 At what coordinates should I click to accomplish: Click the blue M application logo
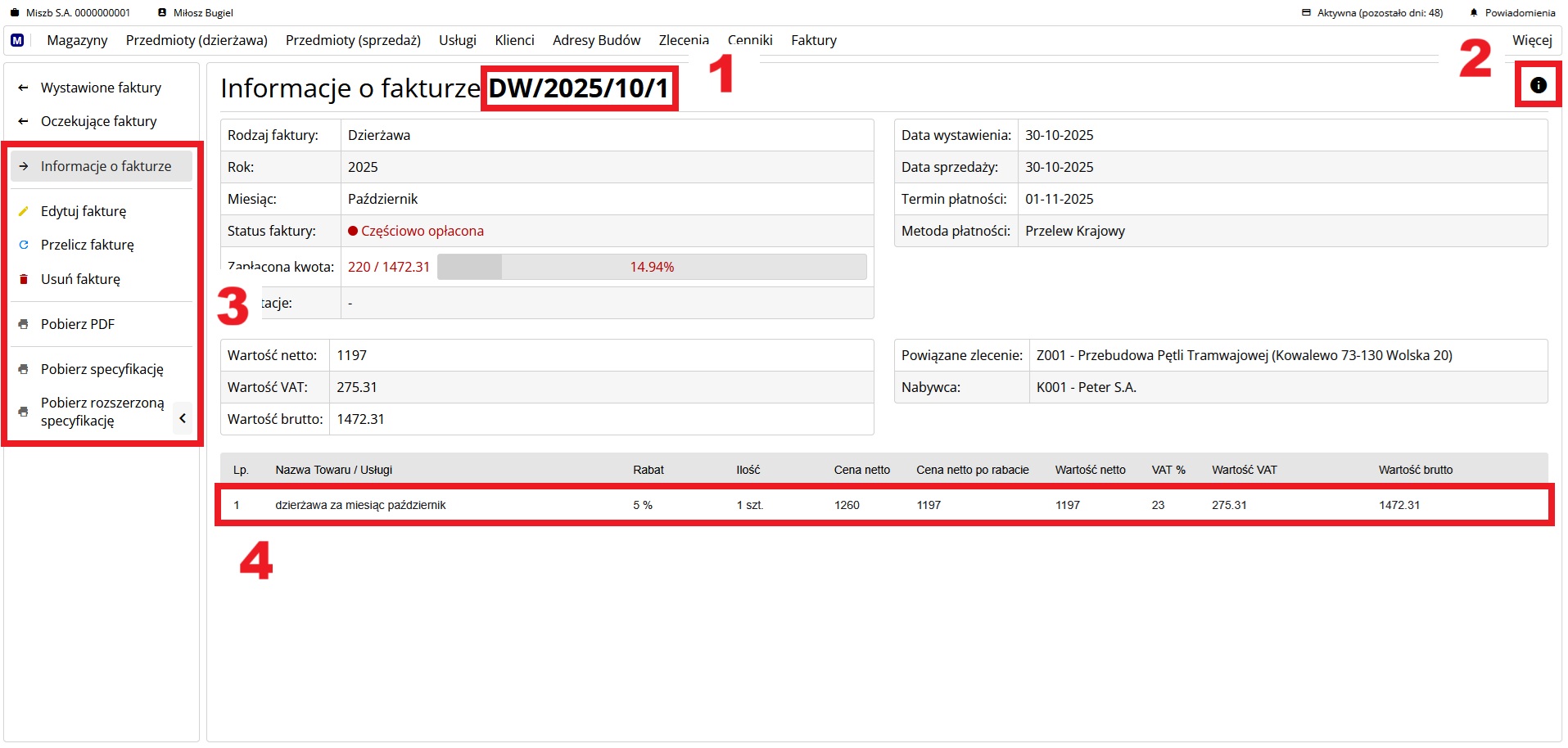17,40
